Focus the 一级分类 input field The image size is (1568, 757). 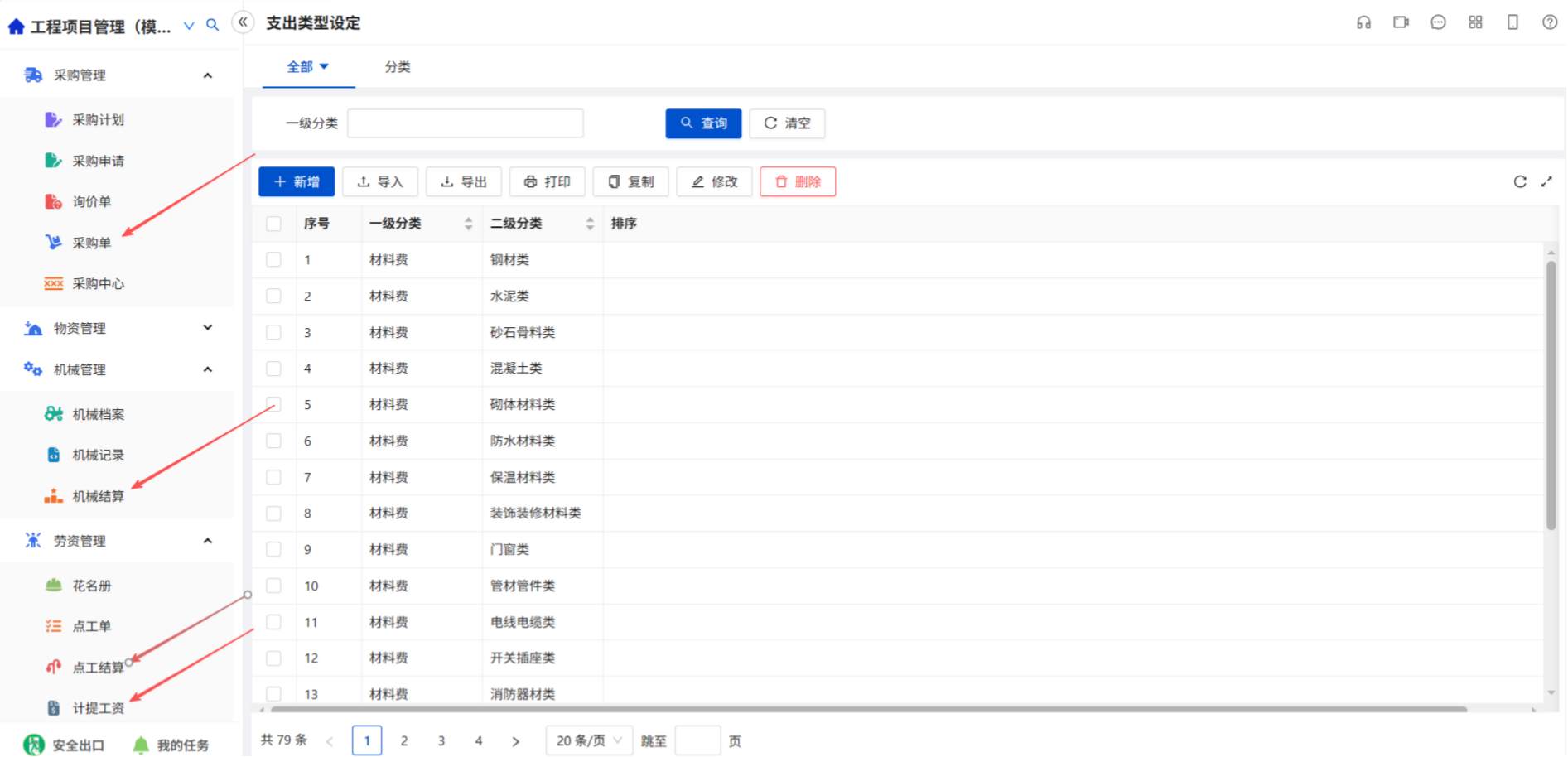466,123
